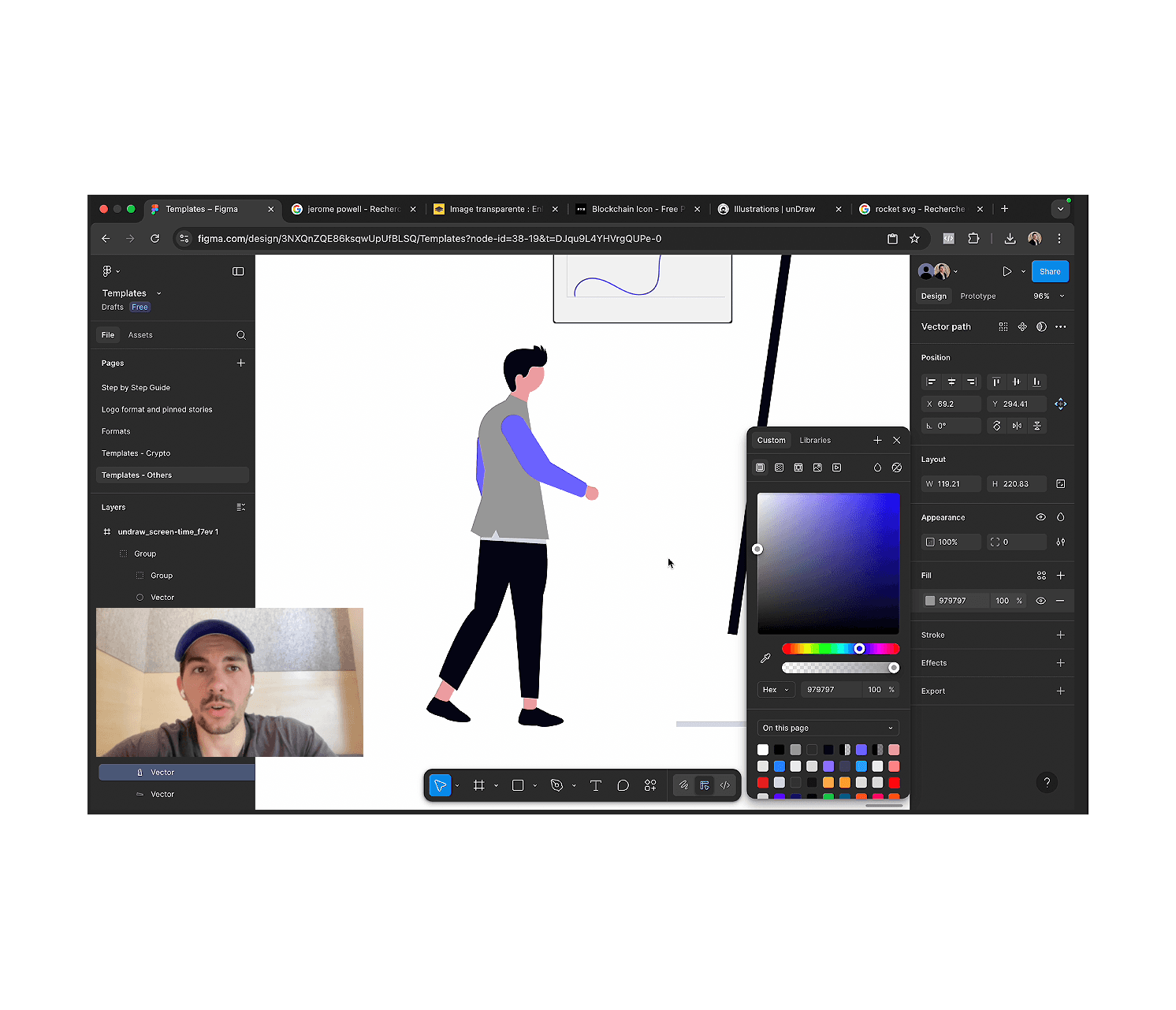
Task: Switch to Prototype tab
Action: (x=977, y=296)
